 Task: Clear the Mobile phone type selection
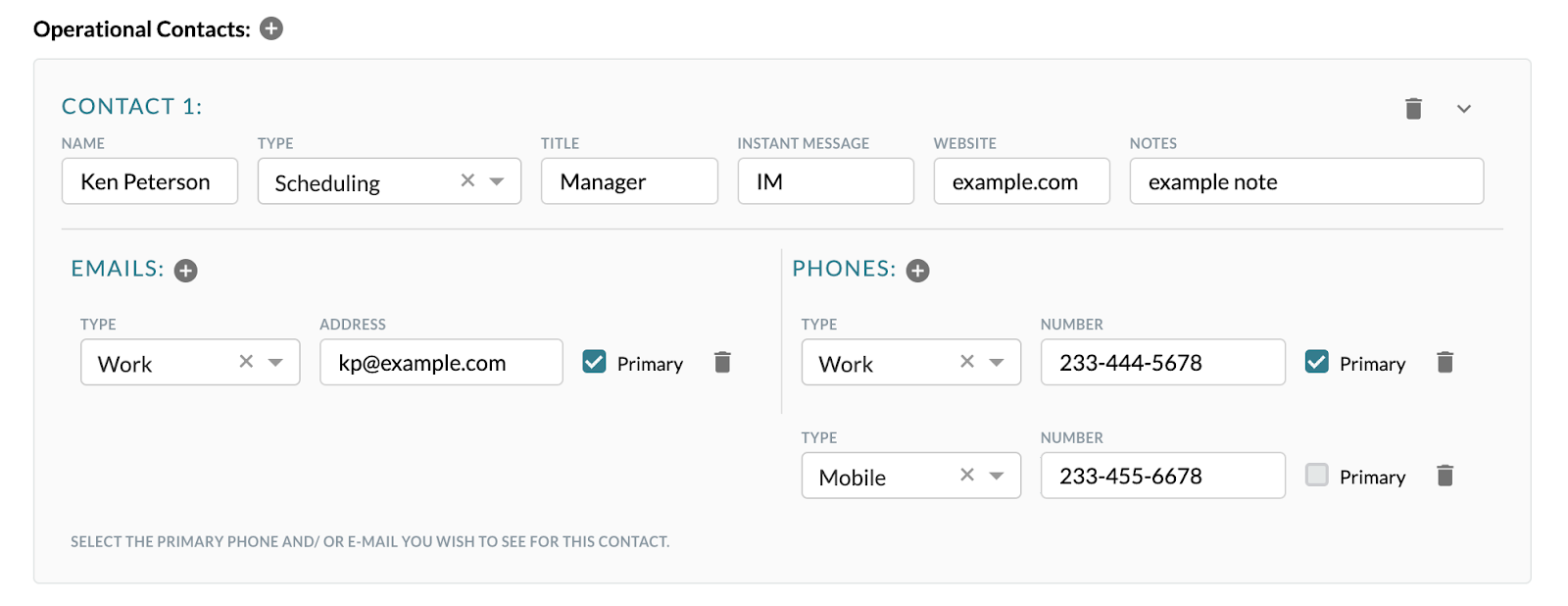pyautogui.click(x=966, y=476)
